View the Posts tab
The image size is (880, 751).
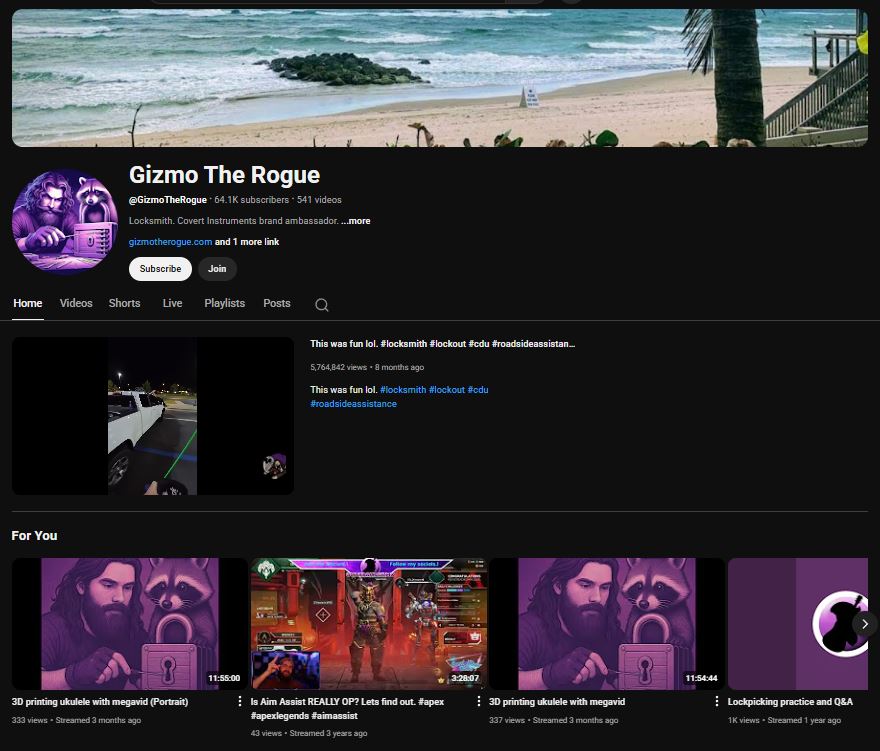click(277, 303)
